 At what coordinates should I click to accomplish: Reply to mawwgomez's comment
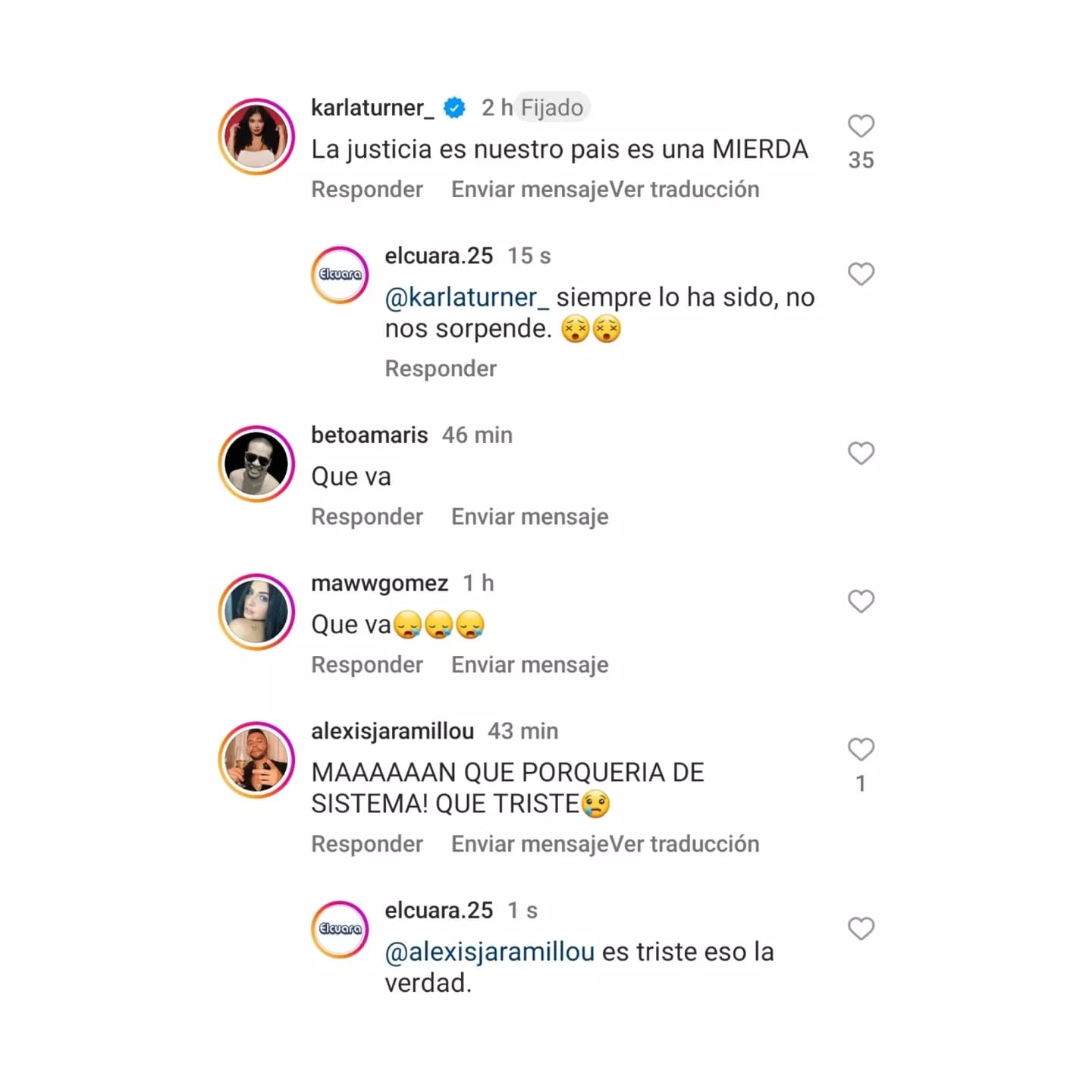tap(367, 665)
